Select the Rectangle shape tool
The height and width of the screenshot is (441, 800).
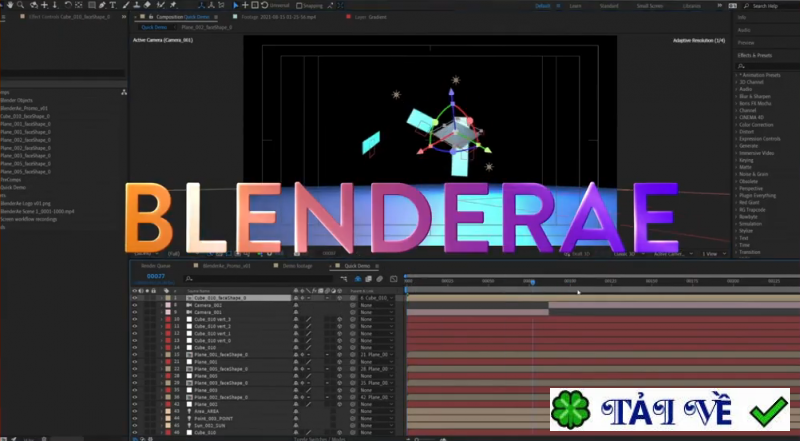[92, 5]
